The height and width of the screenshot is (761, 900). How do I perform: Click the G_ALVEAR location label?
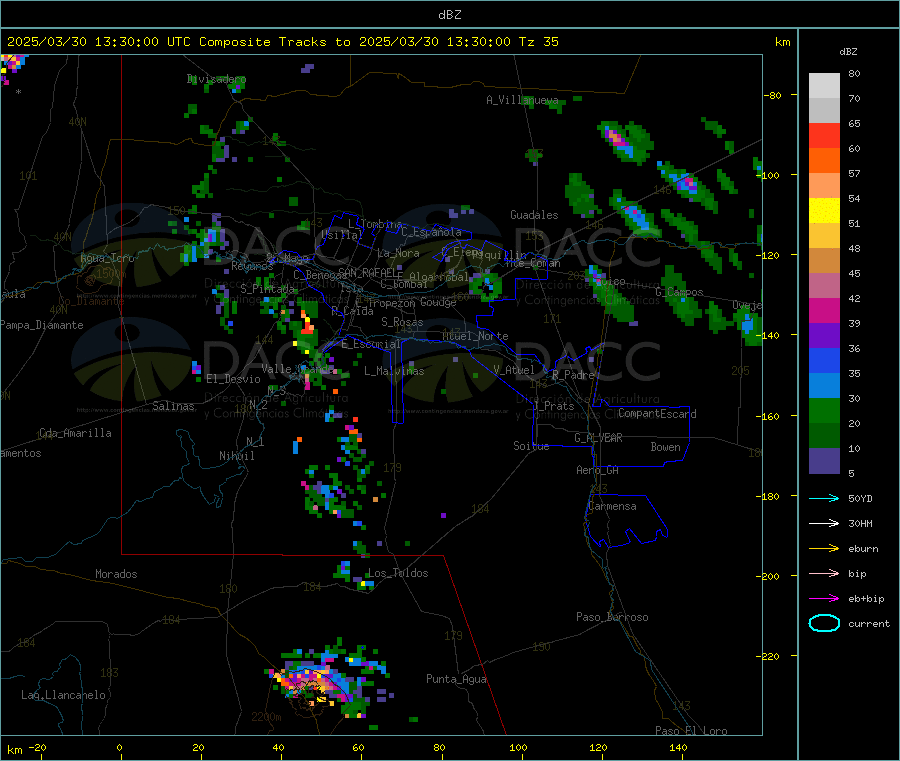tap(598, 438)
